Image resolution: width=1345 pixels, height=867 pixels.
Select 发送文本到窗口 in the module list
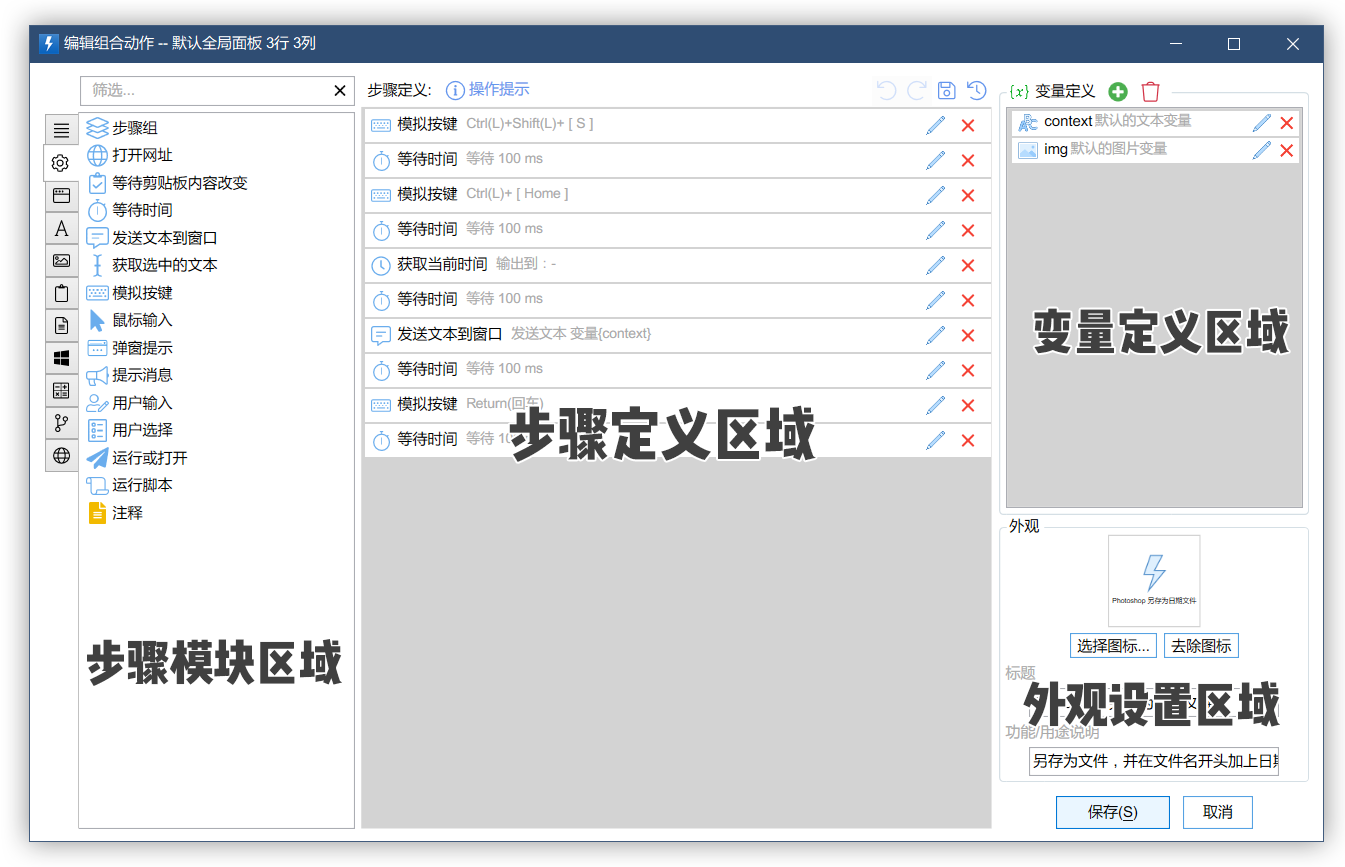(x=152, y=238)
